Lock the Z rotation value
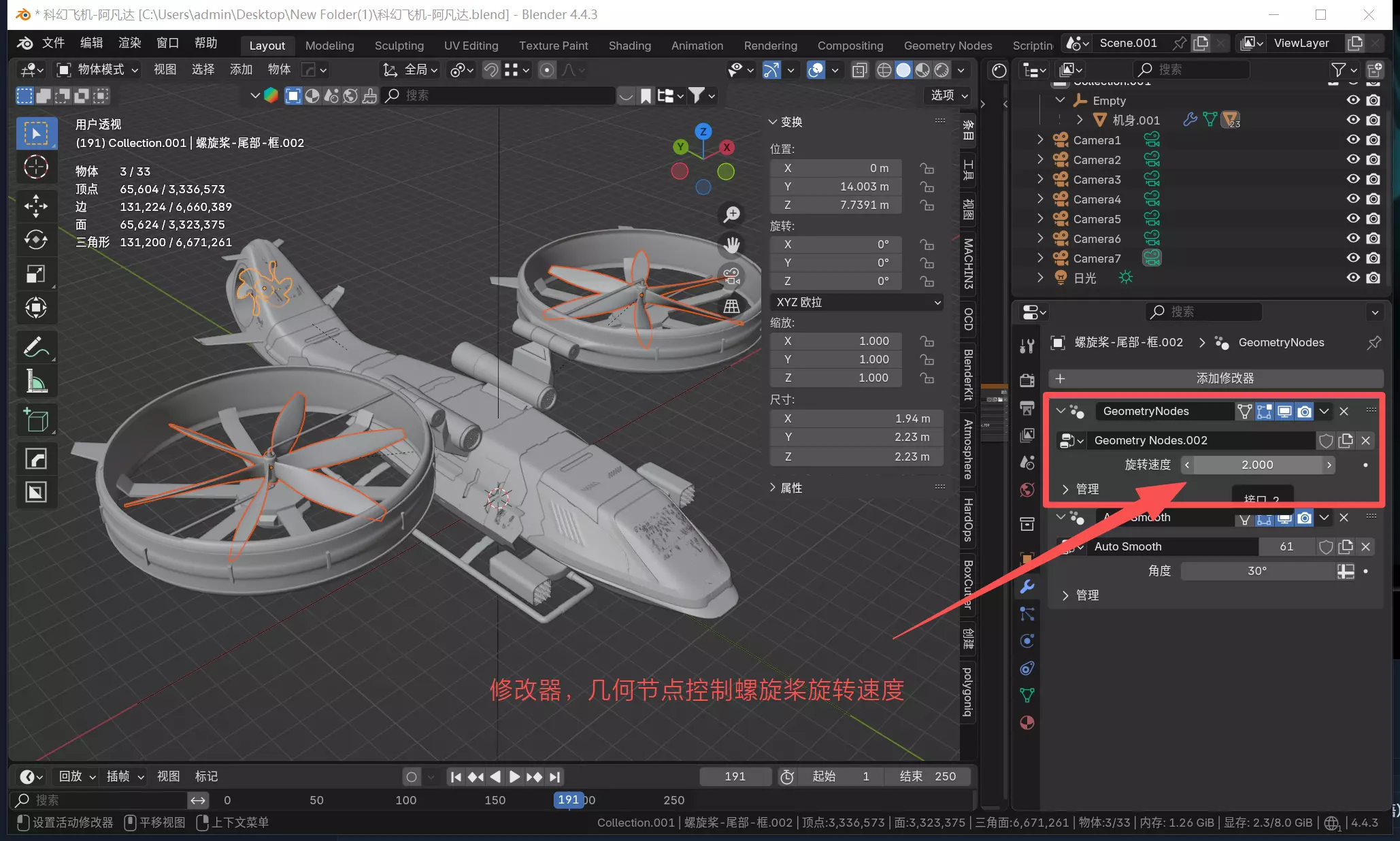This screenshot has height=841, width=1400. coord(927,281)
